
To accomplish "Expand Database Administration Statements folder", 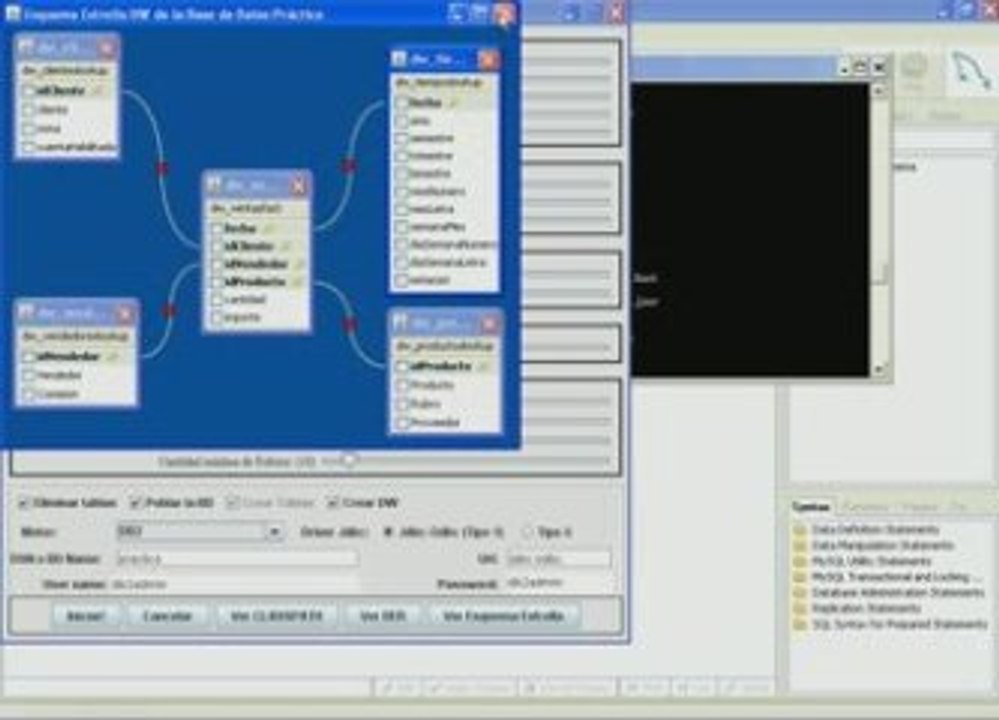I will pos(799,593).
